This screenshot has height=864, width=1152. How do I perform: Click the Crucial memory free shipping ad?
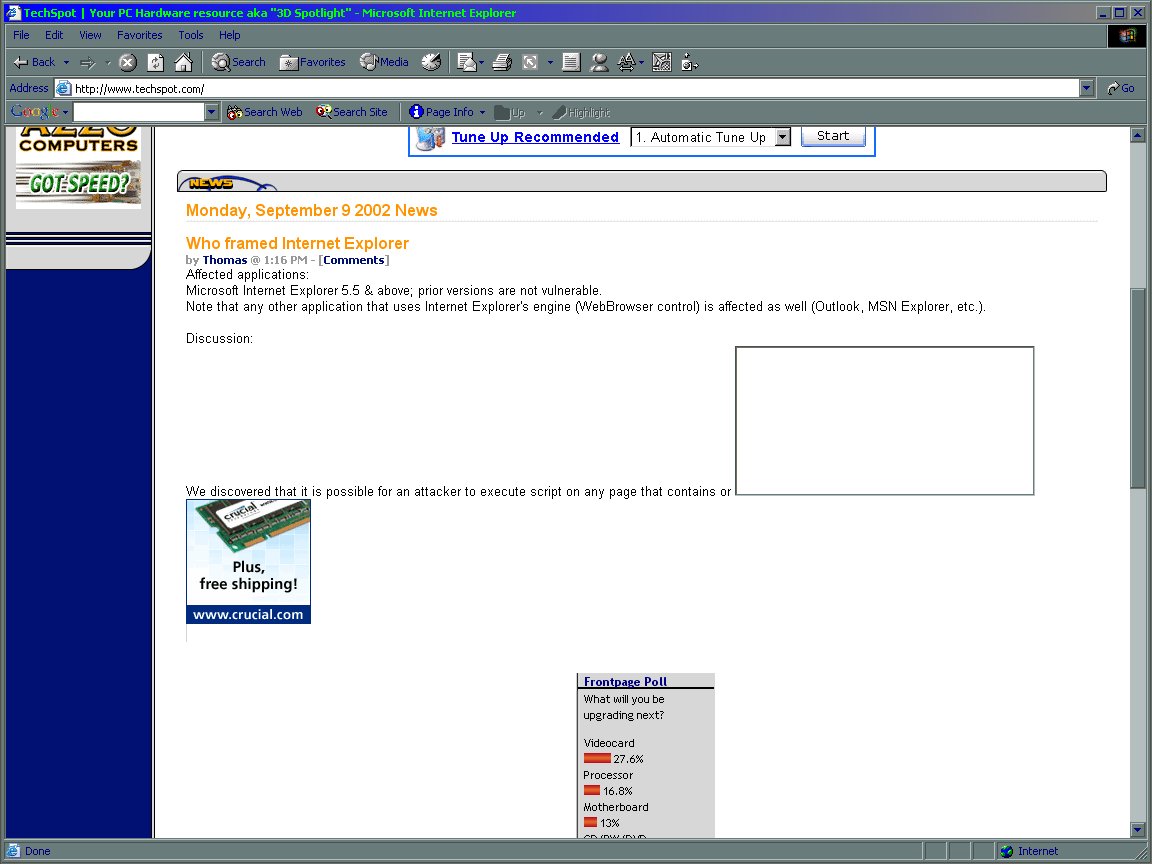point(248,562)
